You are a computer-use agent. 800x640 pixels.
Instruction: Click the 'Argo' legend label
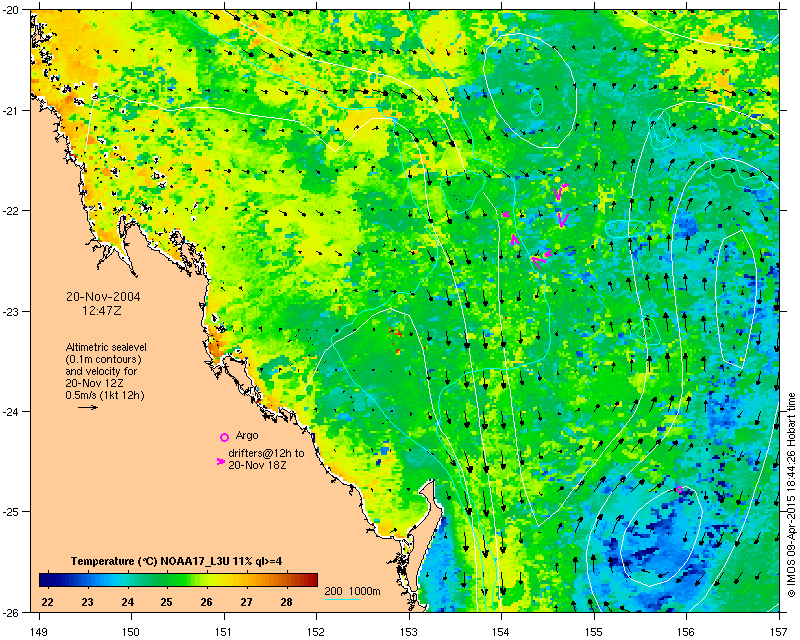tap(247, 436)
